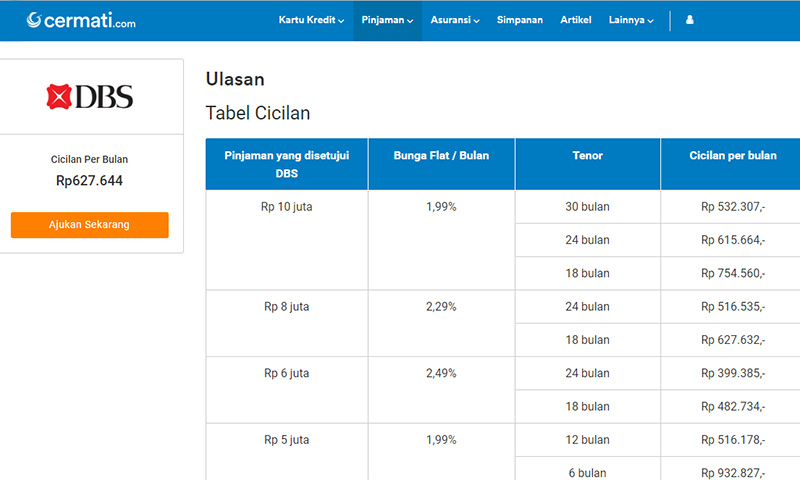
Task: Expand the Lainnya menu
Action: click(631, 20)
